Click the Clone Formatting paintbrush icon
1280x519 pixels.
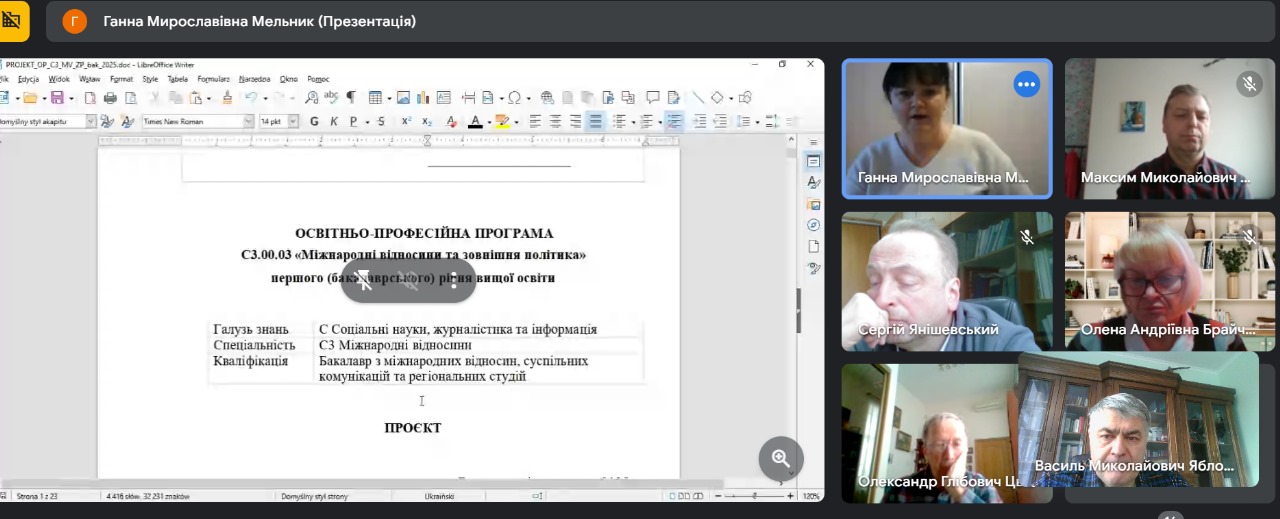[x=227, y=98]
